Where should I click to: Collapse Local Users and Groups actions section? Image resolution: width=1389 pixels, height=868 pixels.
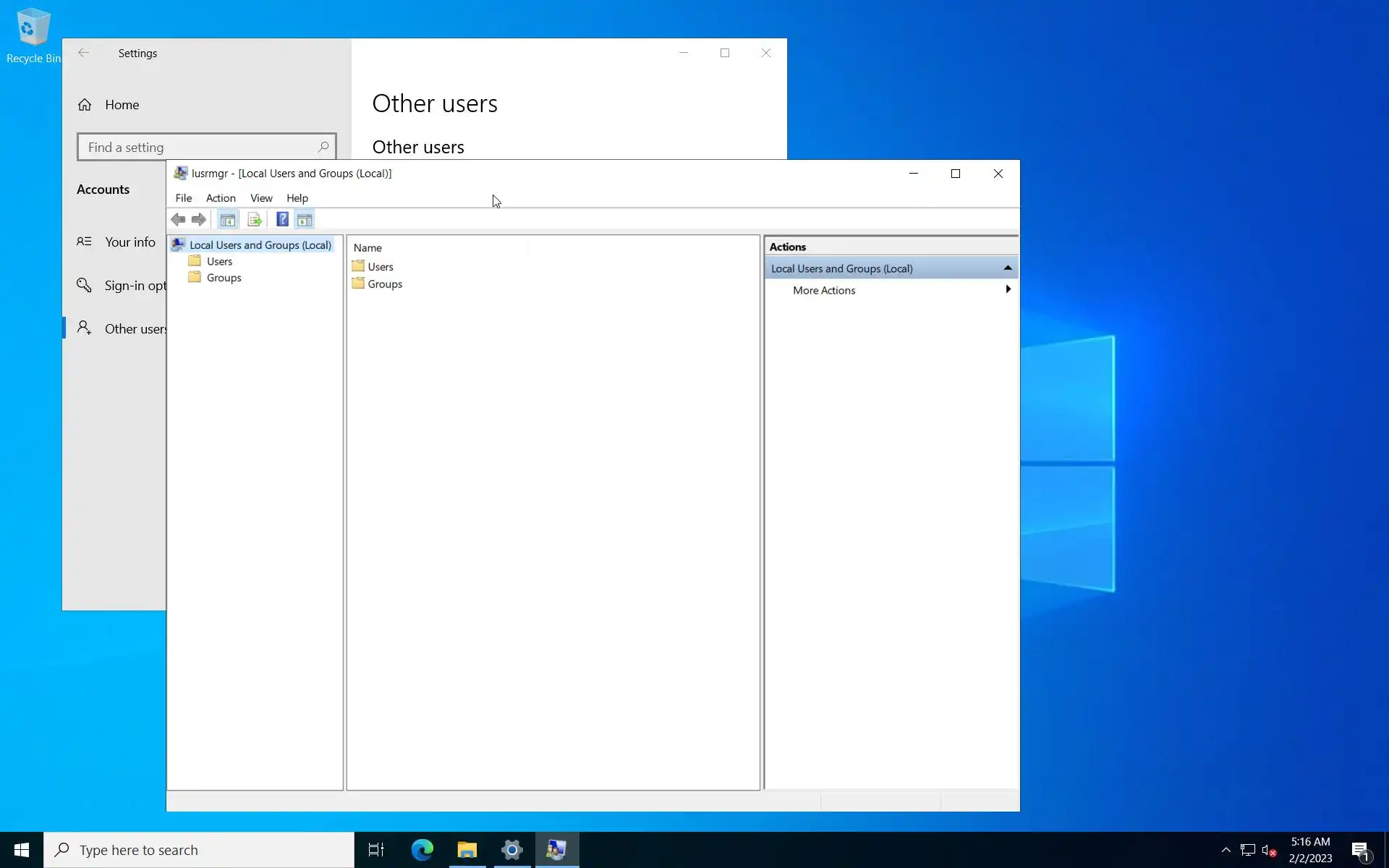[1007, 268]
